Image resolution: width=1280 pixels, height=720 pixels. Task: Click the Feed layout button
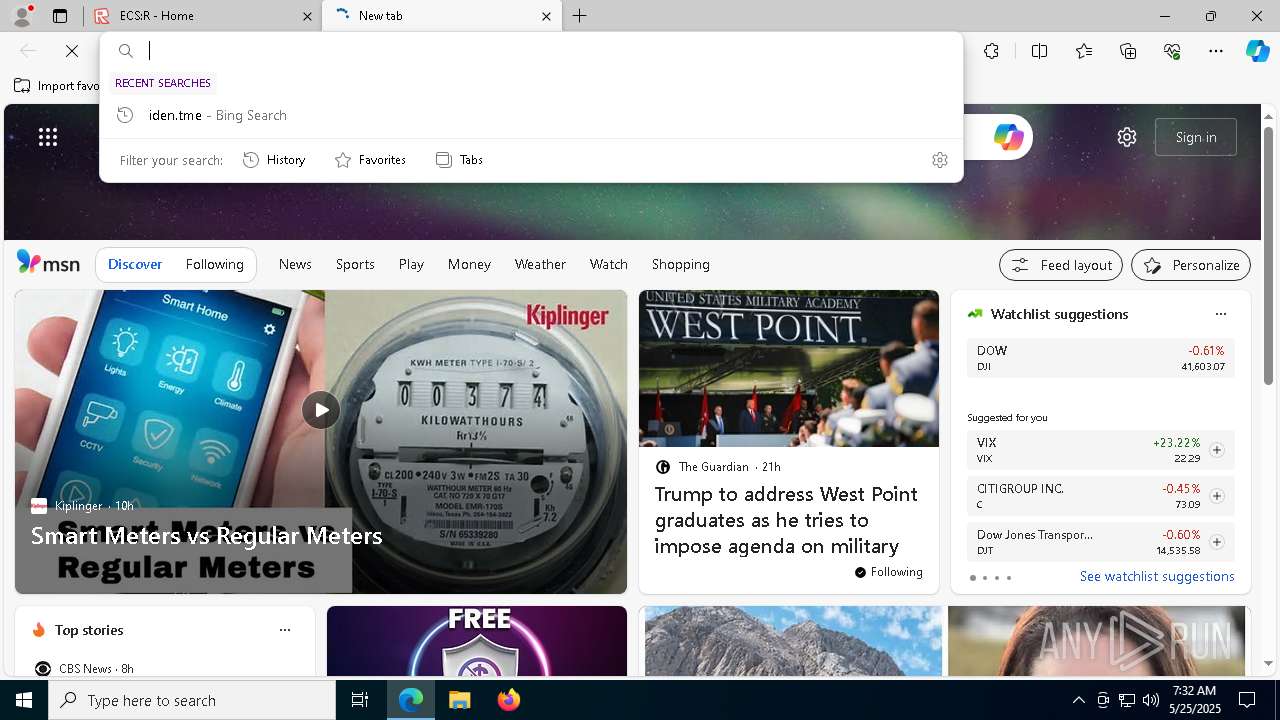(x=1061, y=265)
